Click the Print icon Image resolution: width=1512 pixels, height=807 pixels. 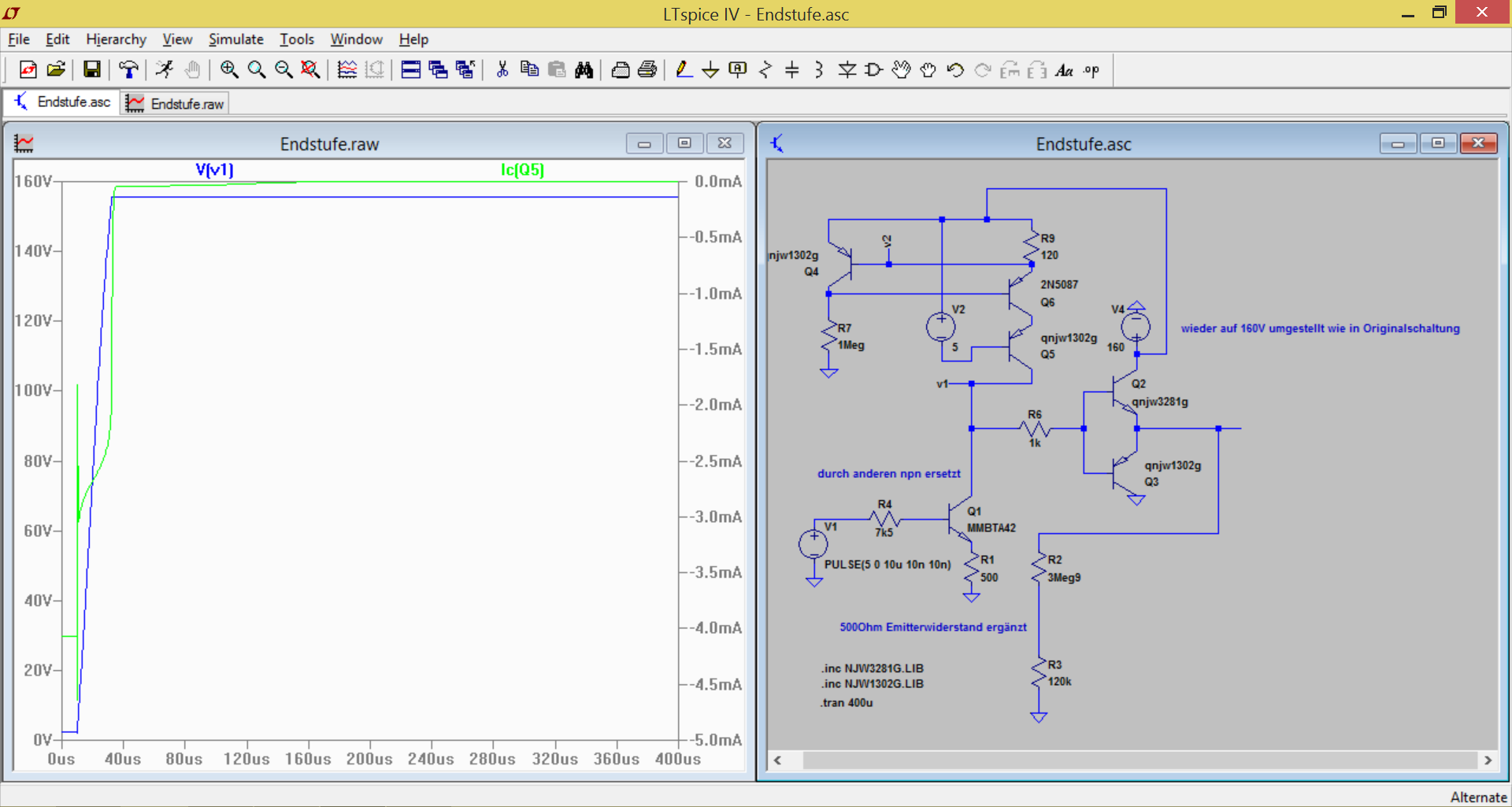pos(647,70)
